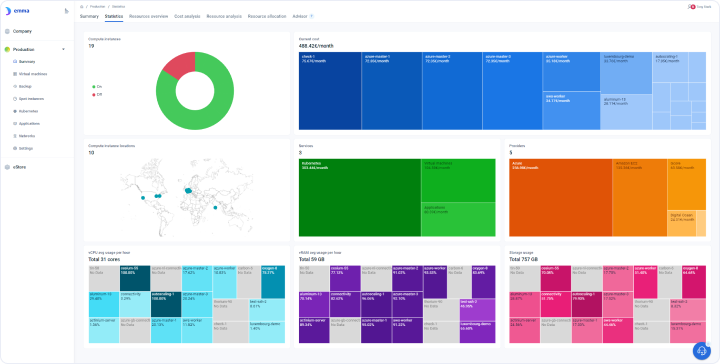Click the map marker near India

coord(215,208)
